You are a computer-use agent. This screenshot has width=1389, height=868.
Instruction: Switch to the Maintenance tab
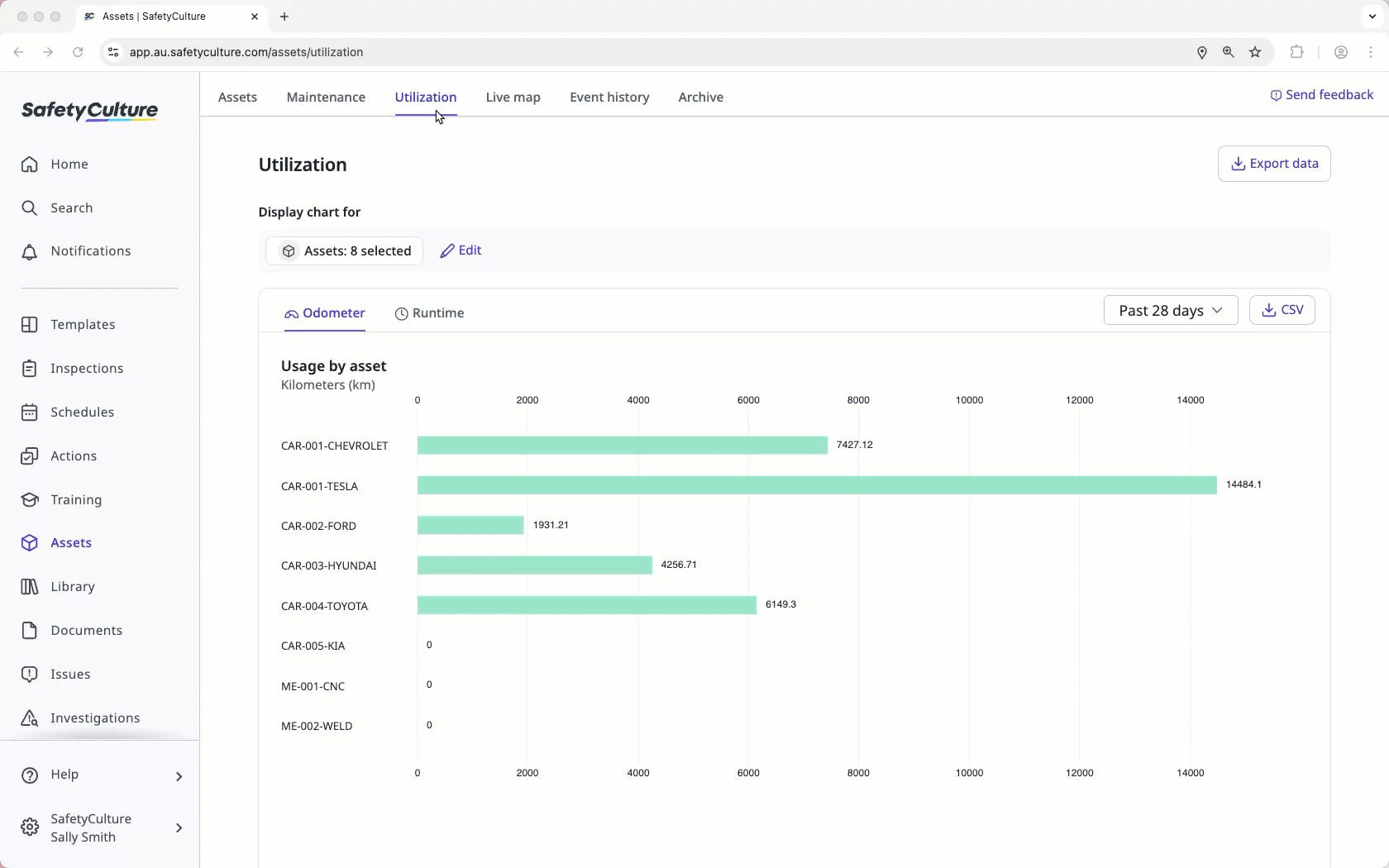(326, 97)
